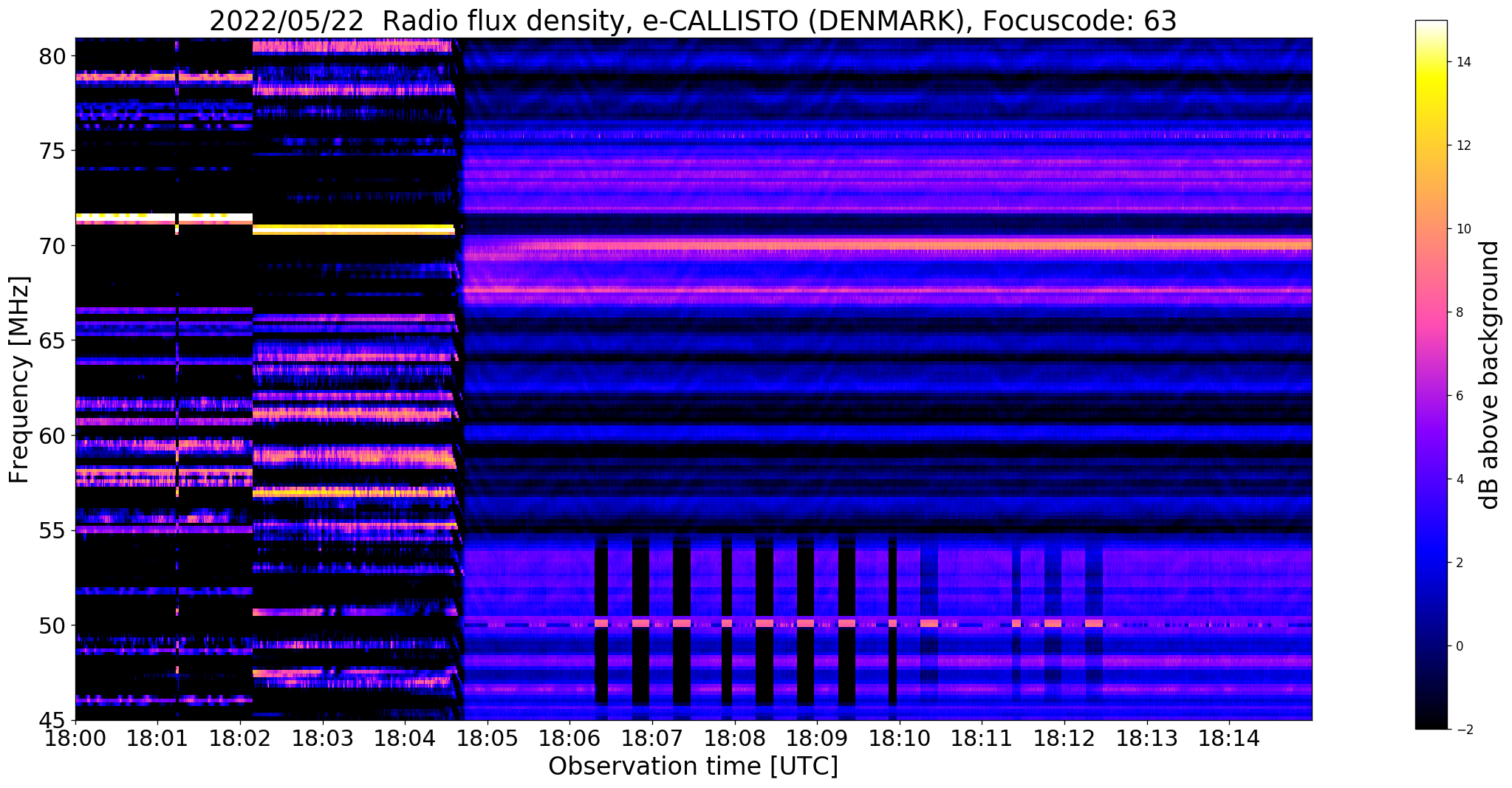
Task: Click the 'dB above background' colorbar label
Action: pyautogui.click(x=1490, y=375)
